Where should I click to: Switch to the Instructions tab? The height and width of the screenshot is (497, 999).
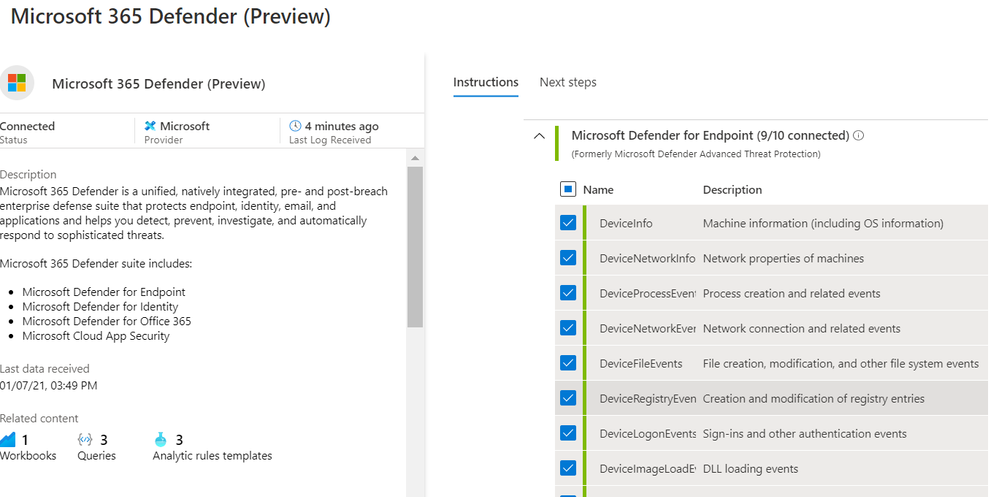(x=486, y=82)
